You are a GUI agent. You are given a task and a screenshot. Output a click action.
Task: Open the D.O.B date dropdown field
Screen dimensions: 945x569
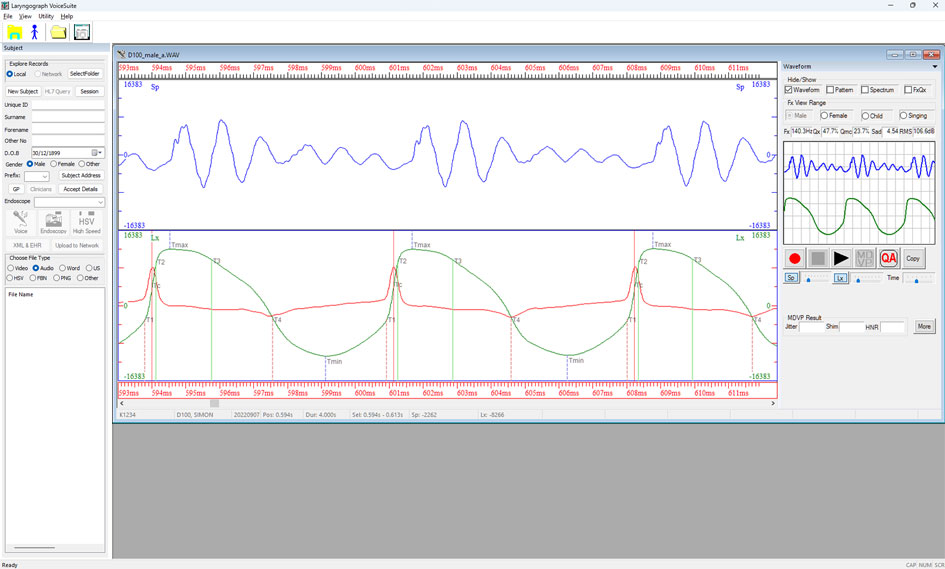[68, 153]
